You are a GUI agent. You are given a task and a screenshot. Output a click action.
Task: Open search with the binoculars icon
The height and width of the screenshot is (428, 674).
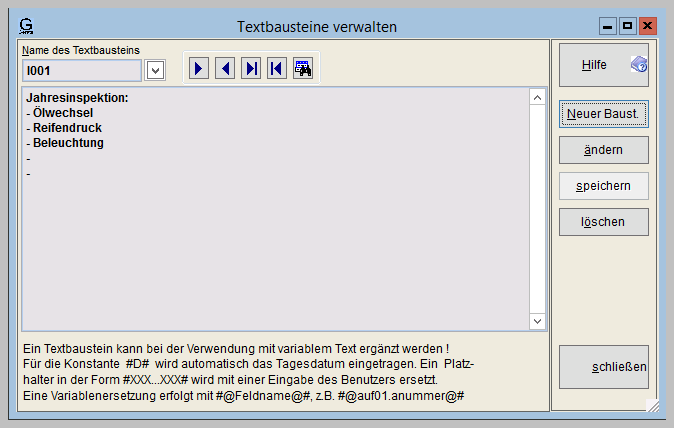[303, 68]
